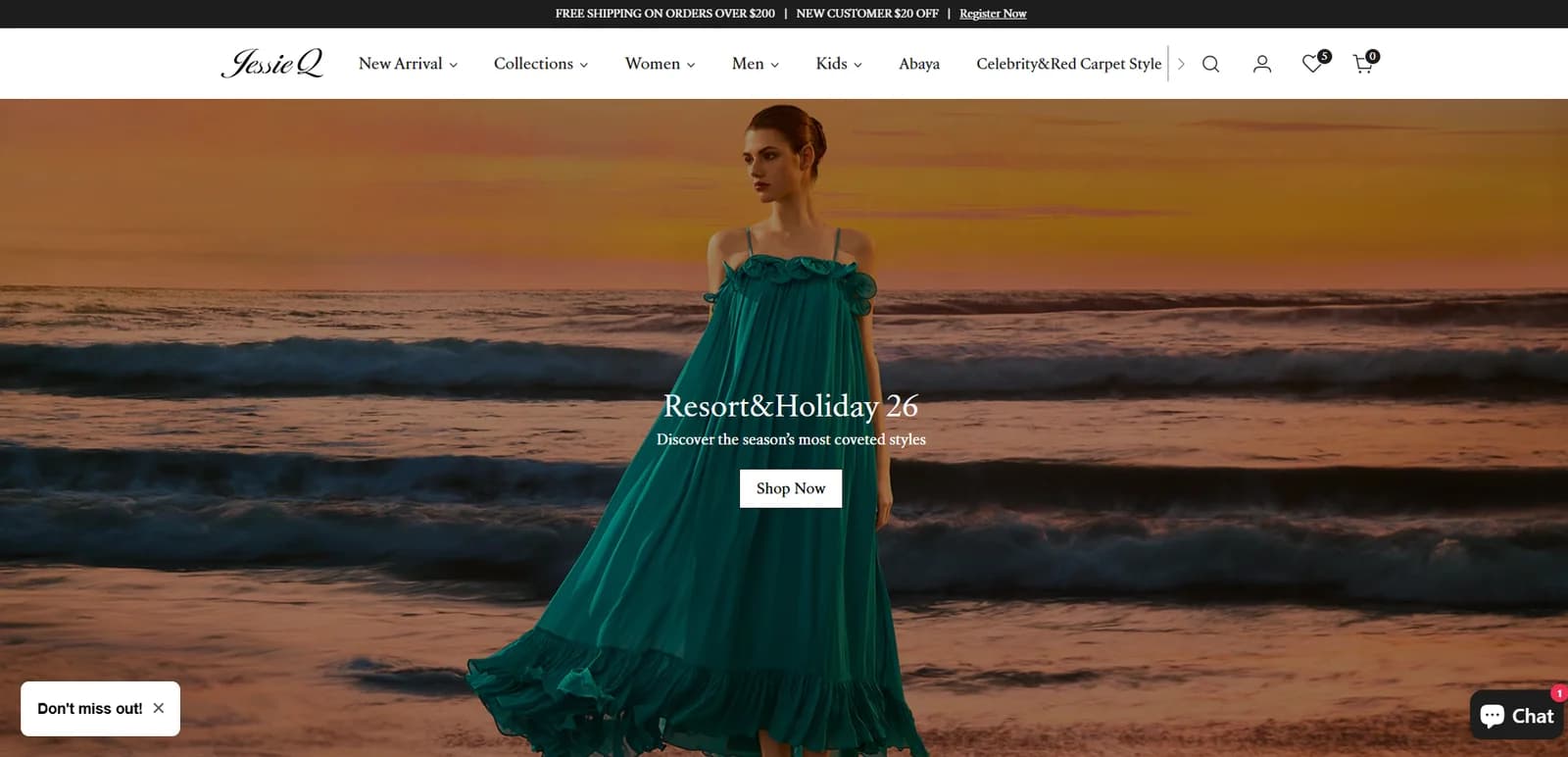This screenshot has height=757, width=1568.
Task: Show more navigation items with right arrow
Action: click(1181, 64)
